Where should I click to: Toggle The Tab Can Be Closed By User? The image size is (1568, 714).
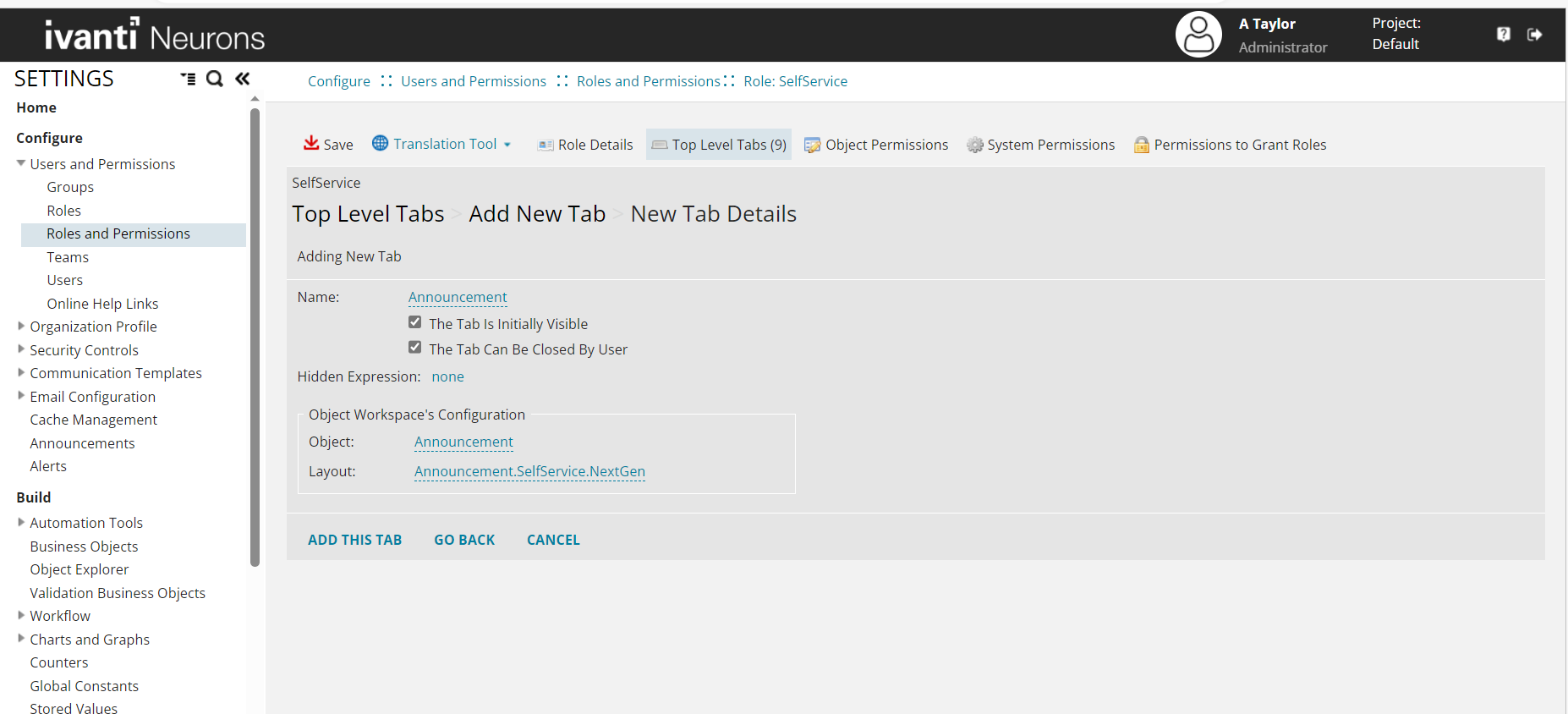415,348
